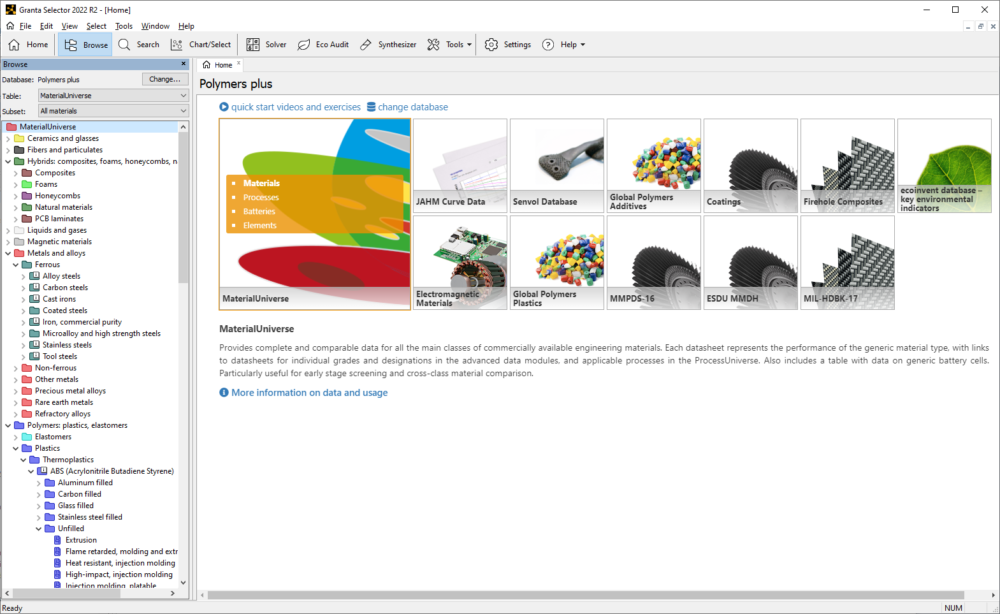Open the Tools dropdown in toolbar
1000x614 pixels.
click(450, 45)
